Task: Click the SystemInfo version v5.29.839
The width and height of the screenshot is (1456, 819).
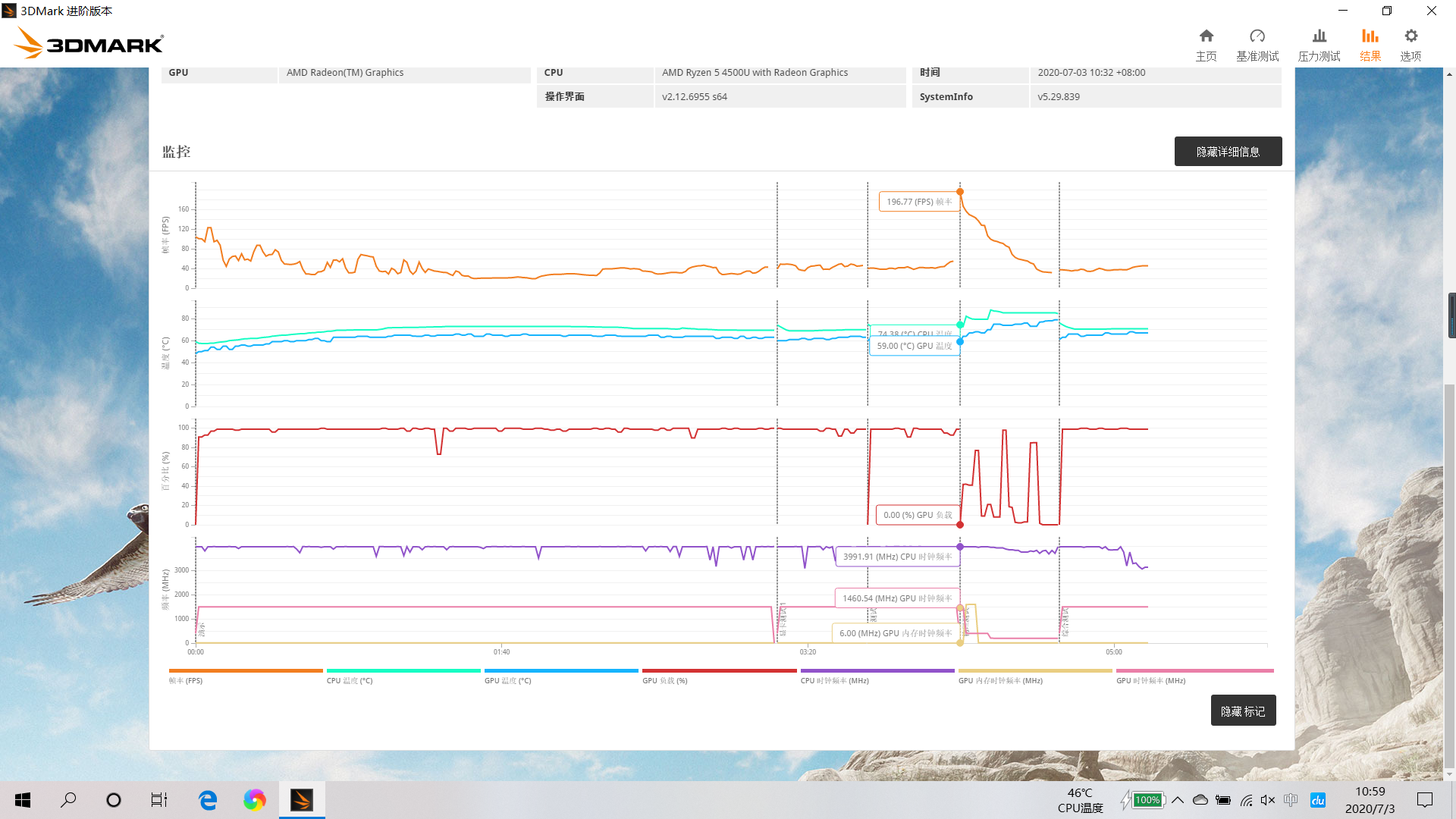Action: [x=1059, y=97]
